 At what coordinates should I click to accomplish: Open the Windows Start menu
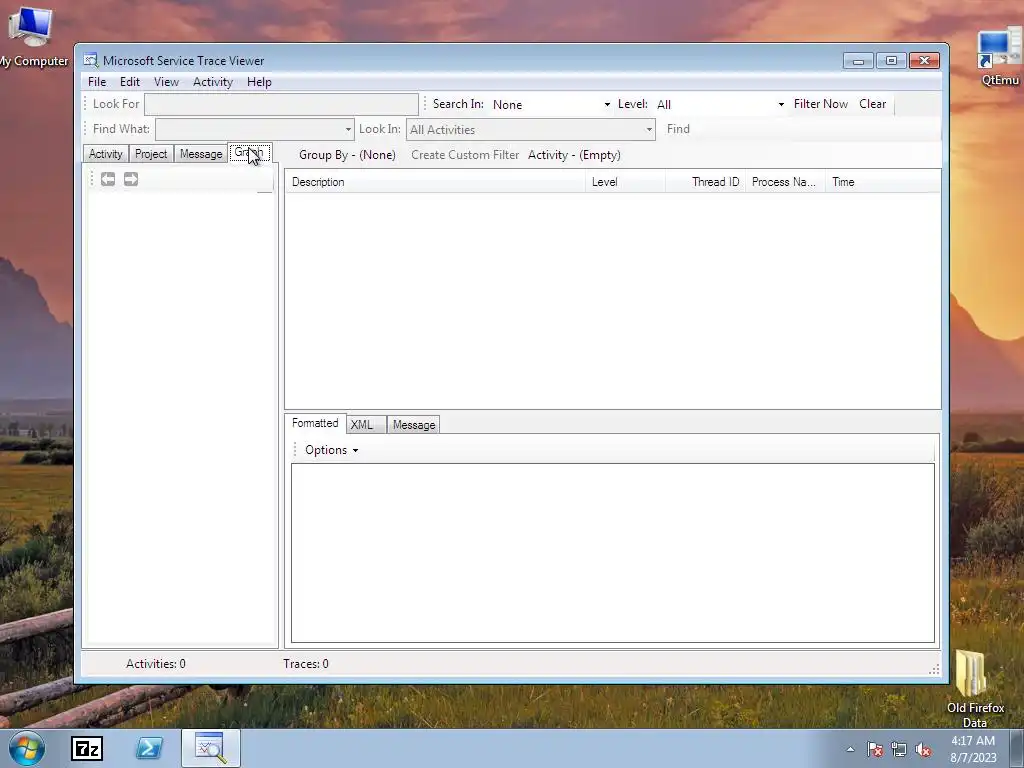coord(27,748)
